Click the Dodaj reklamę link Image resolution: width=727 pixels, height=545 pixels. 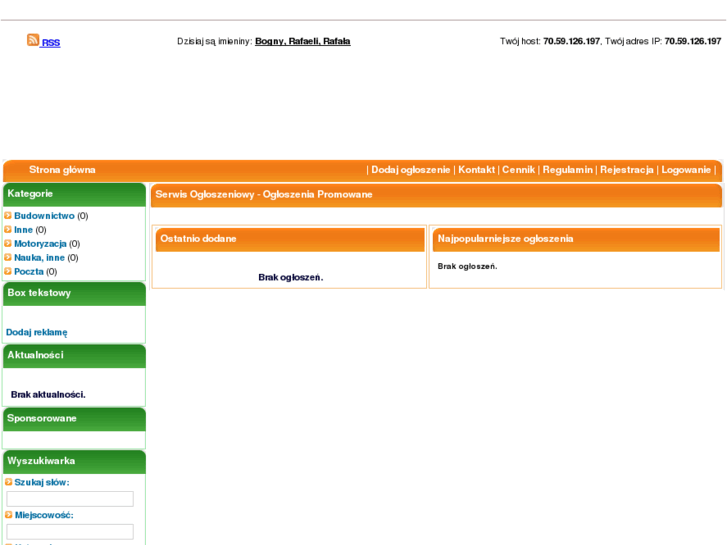(37, 332)
